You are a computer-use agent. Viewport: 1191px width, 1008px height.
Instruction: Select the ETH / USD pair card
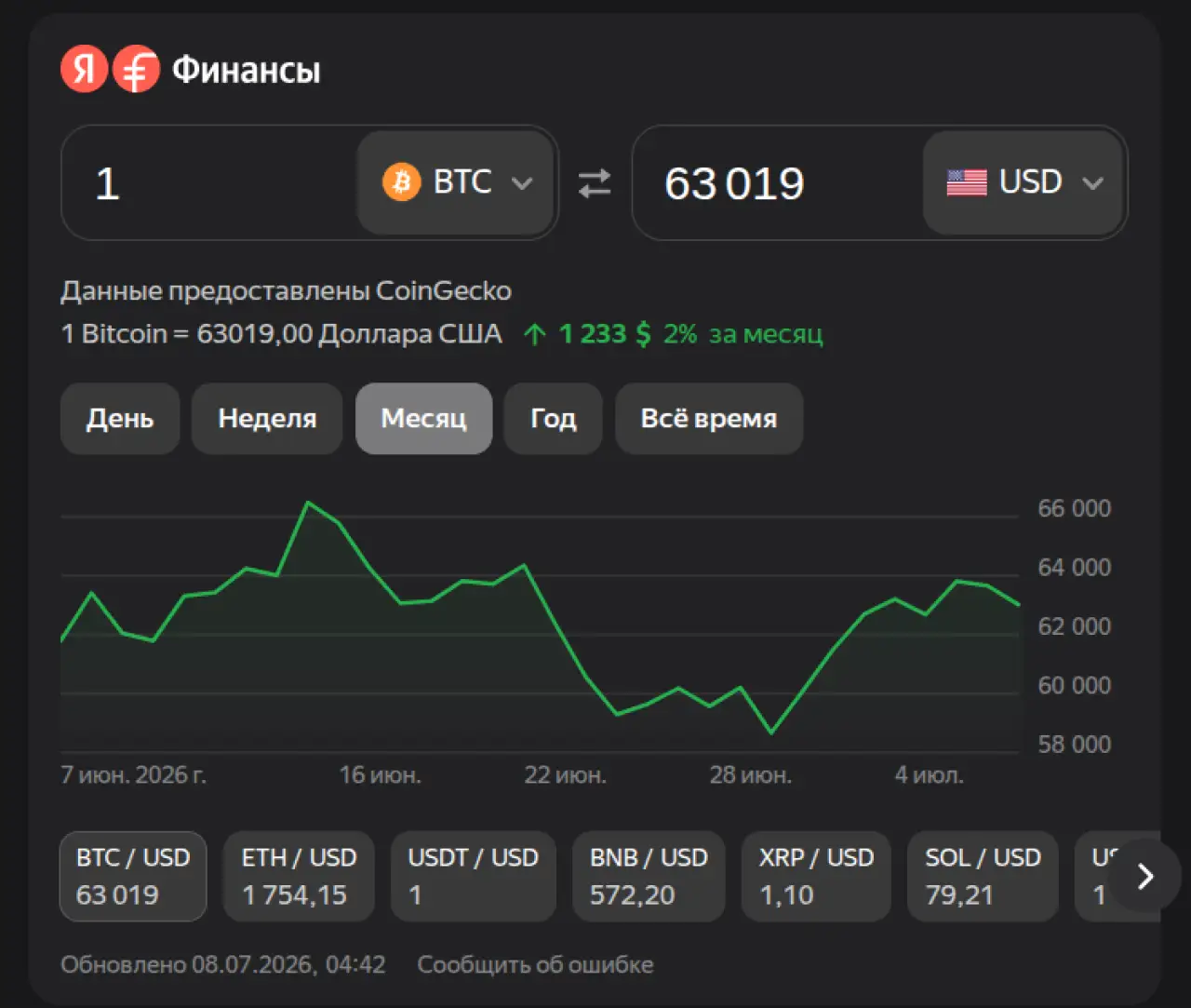tap(299, 876)
